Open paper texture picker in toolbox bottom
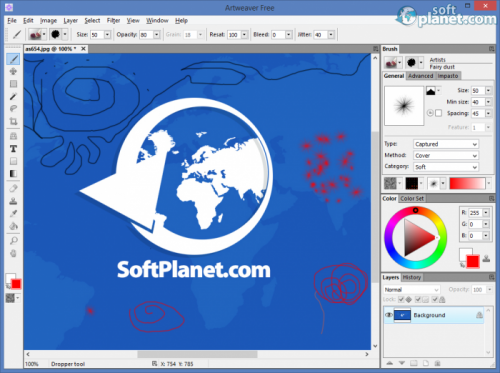This screenshot has height=373, width=500. pyautogui.click(x=13, y=298)
